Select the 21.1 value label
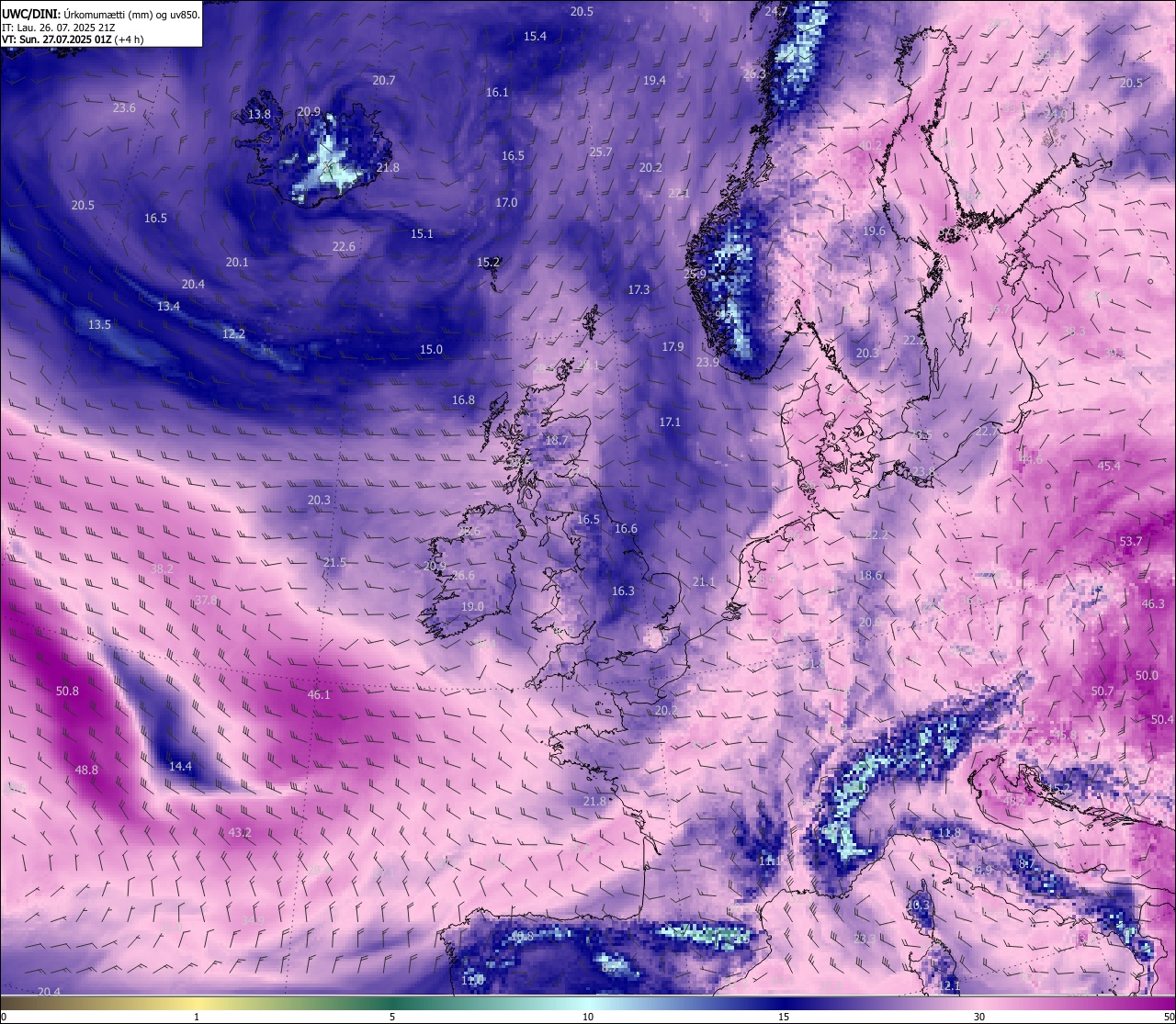 (x=704, y=582)
